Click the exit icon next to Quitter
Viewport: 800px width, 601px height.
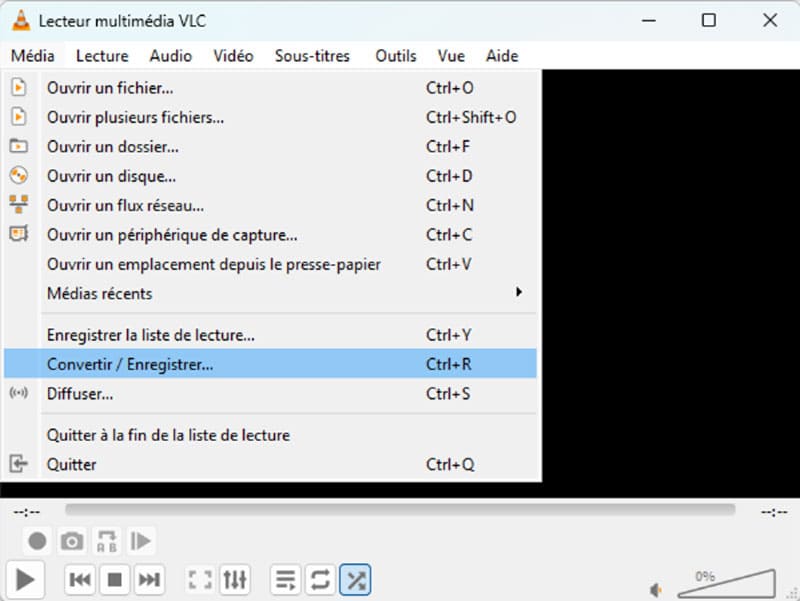18,464
